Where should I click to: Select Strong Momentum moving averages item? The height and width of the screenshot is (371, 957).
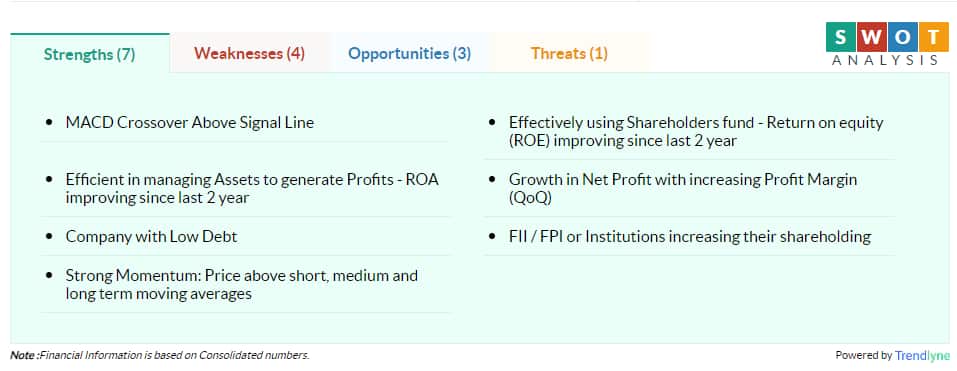242,284
